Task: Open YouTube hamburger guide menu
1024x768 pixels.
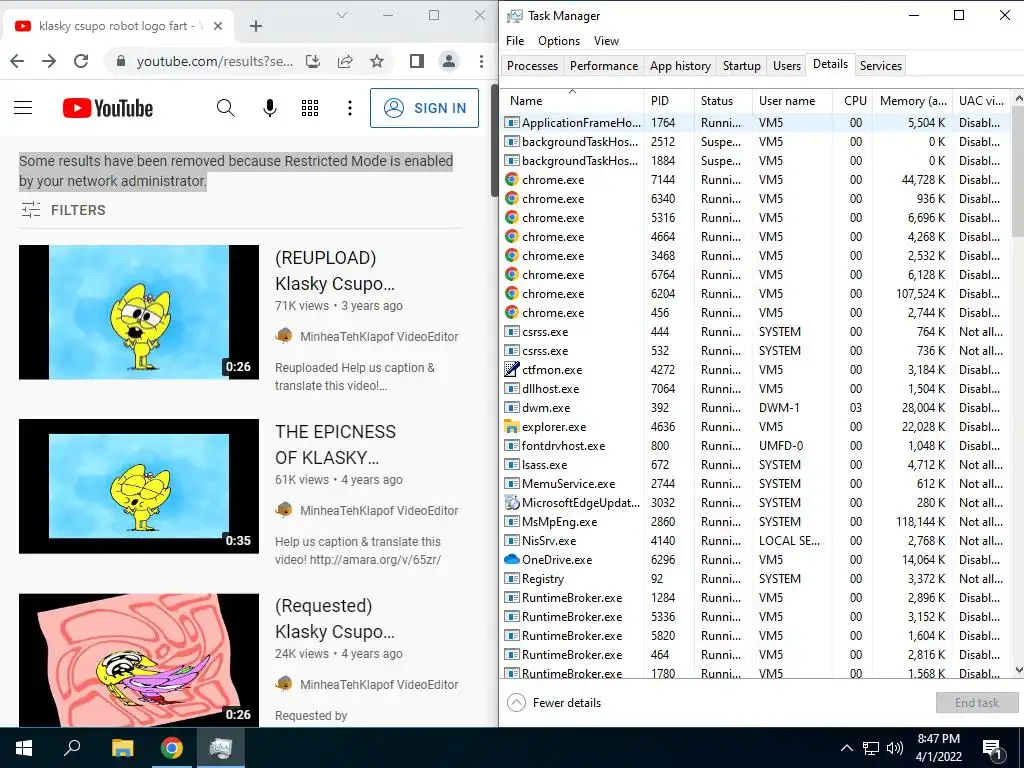Action: [x=23, y=108]
